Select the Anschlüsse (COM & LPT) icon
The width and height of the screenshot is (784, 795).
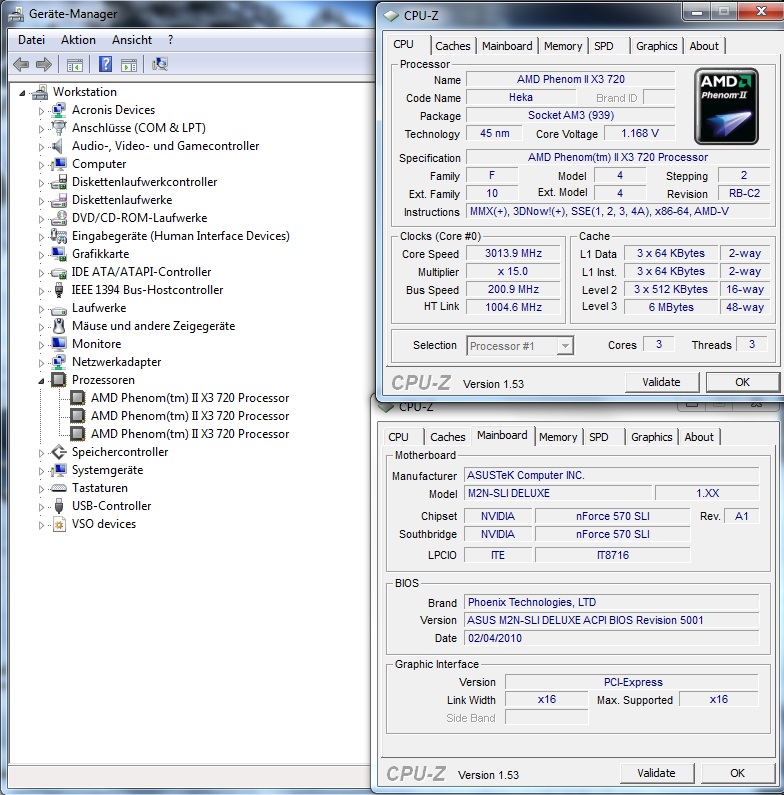pos(59,128)
